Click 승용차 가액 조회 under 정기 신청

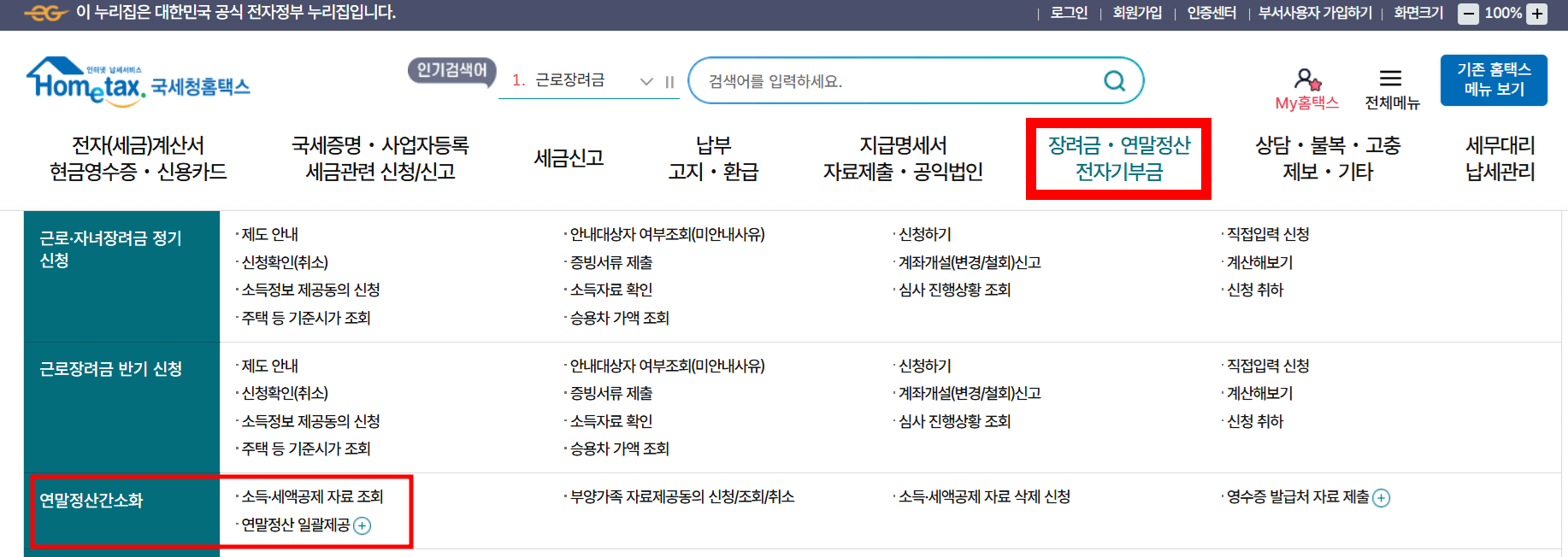620,318
